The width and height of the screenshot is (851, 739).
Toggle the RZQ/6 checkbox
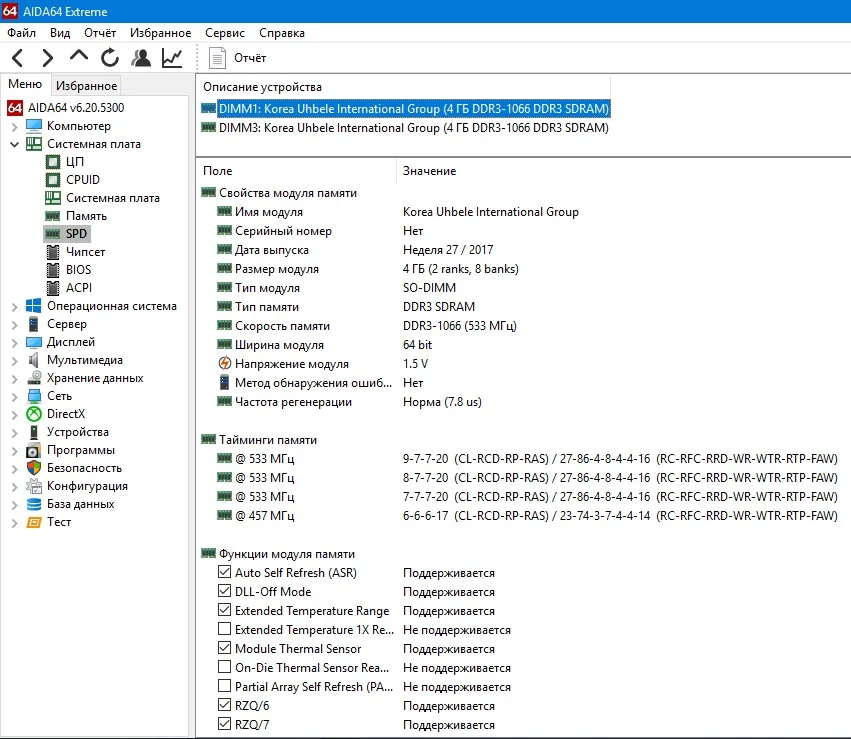tap(224, 705)
